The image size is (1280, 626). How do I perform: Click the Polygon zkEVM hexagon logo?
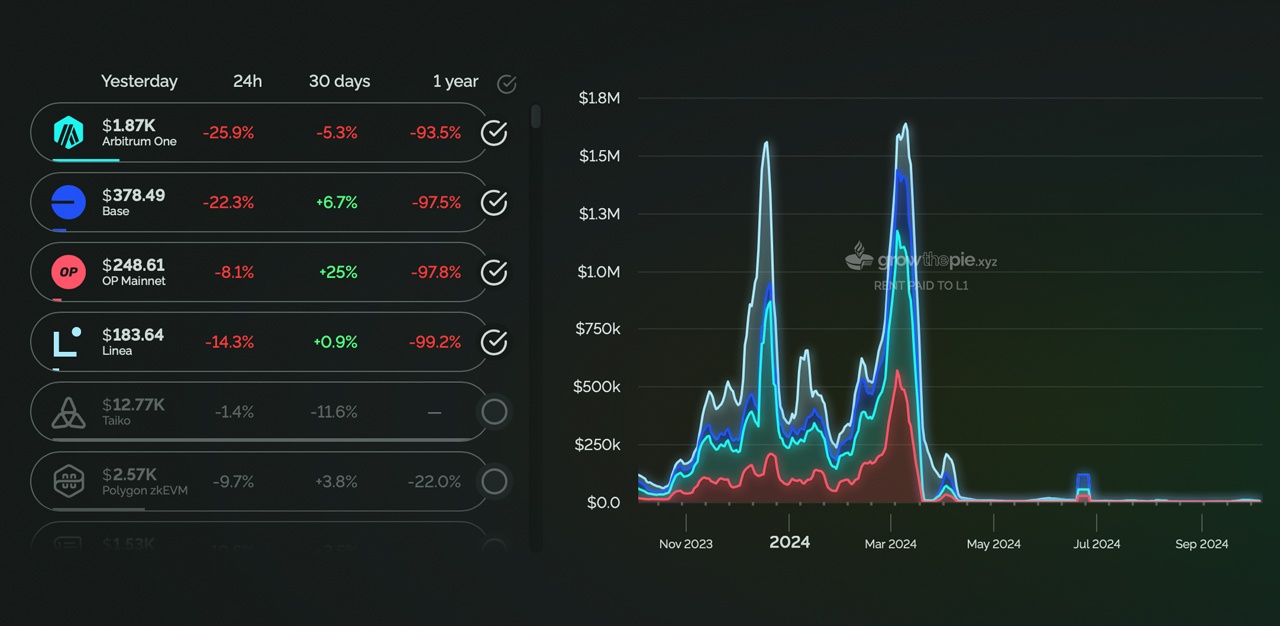(67, 481)
